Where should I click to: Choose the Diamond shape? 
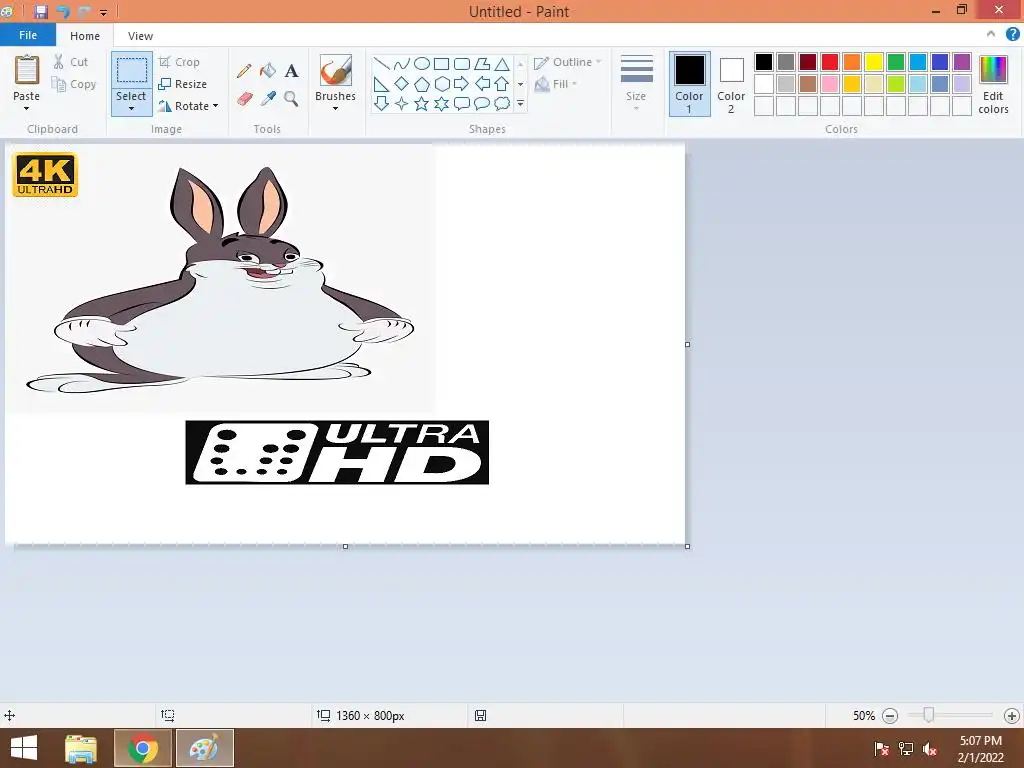click(402, 84)
